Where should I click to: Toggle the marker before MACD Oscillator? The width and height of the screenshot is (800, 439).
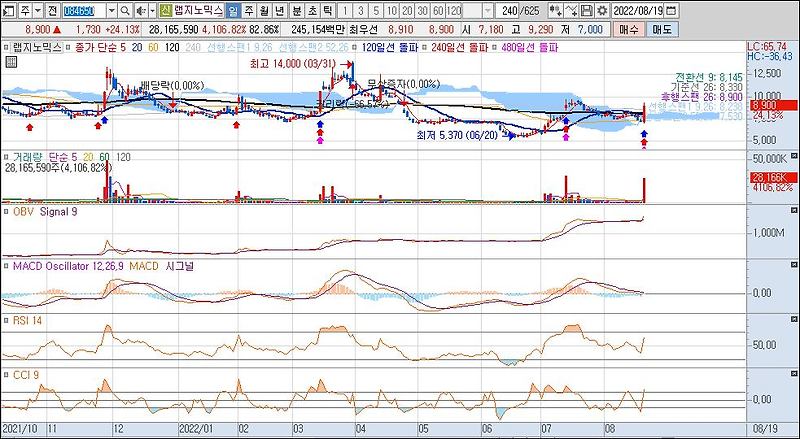[5, 266]
